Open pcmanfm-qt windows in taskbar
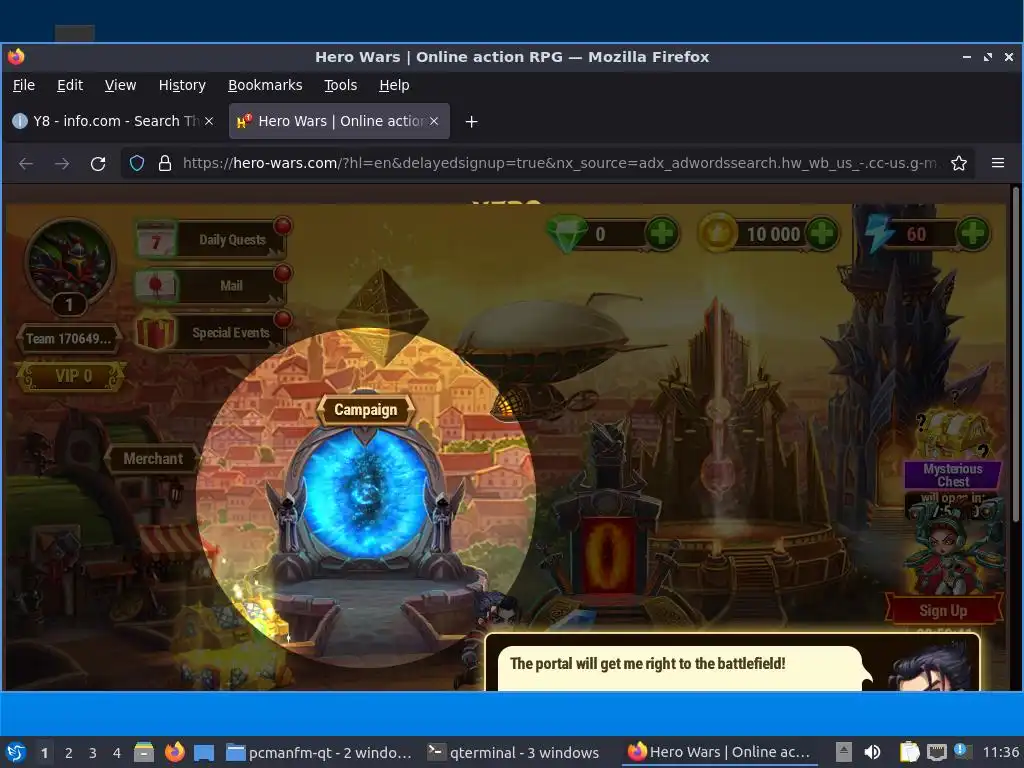 point(319,752)
